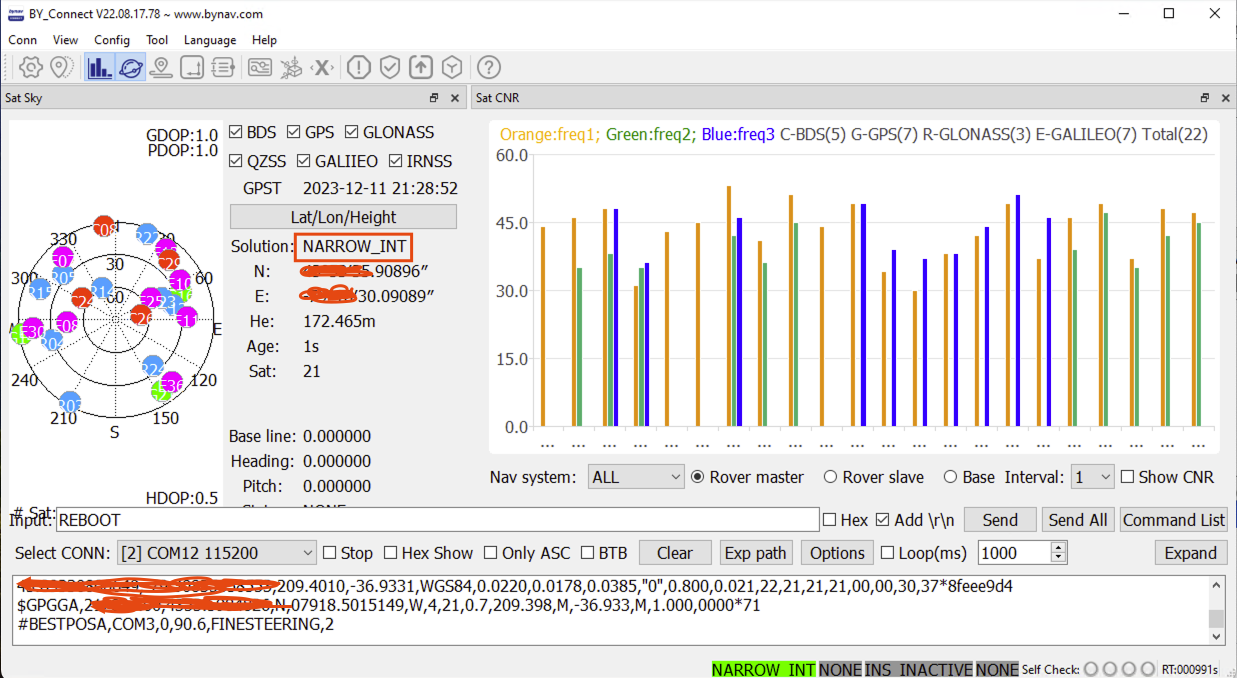1237x678 pixels.
Task: Select the Base radio button
Action: click(949, 477)
